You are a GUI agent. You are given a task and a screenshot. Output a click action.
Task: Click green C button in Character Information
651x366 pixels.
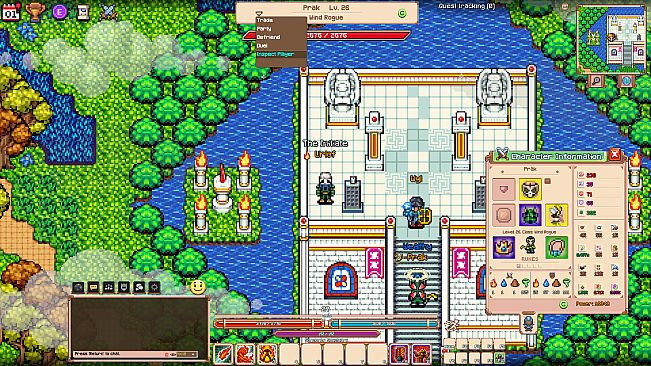[563, 305]
